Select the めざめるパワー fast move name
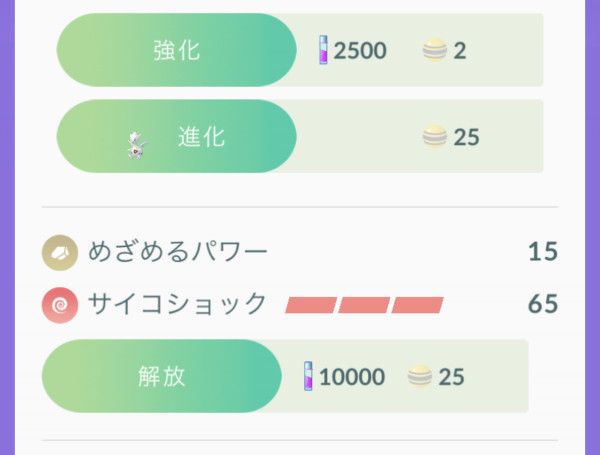This screenshot has width=600, height=455. pyautogui.click(x=178, y=252)
